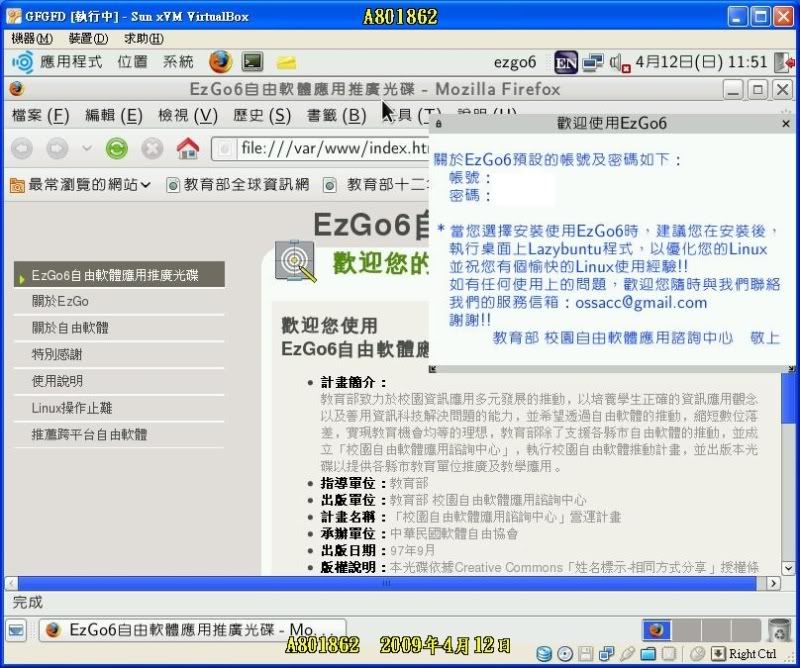Click the 完成 status bar text

click(28, 603)
